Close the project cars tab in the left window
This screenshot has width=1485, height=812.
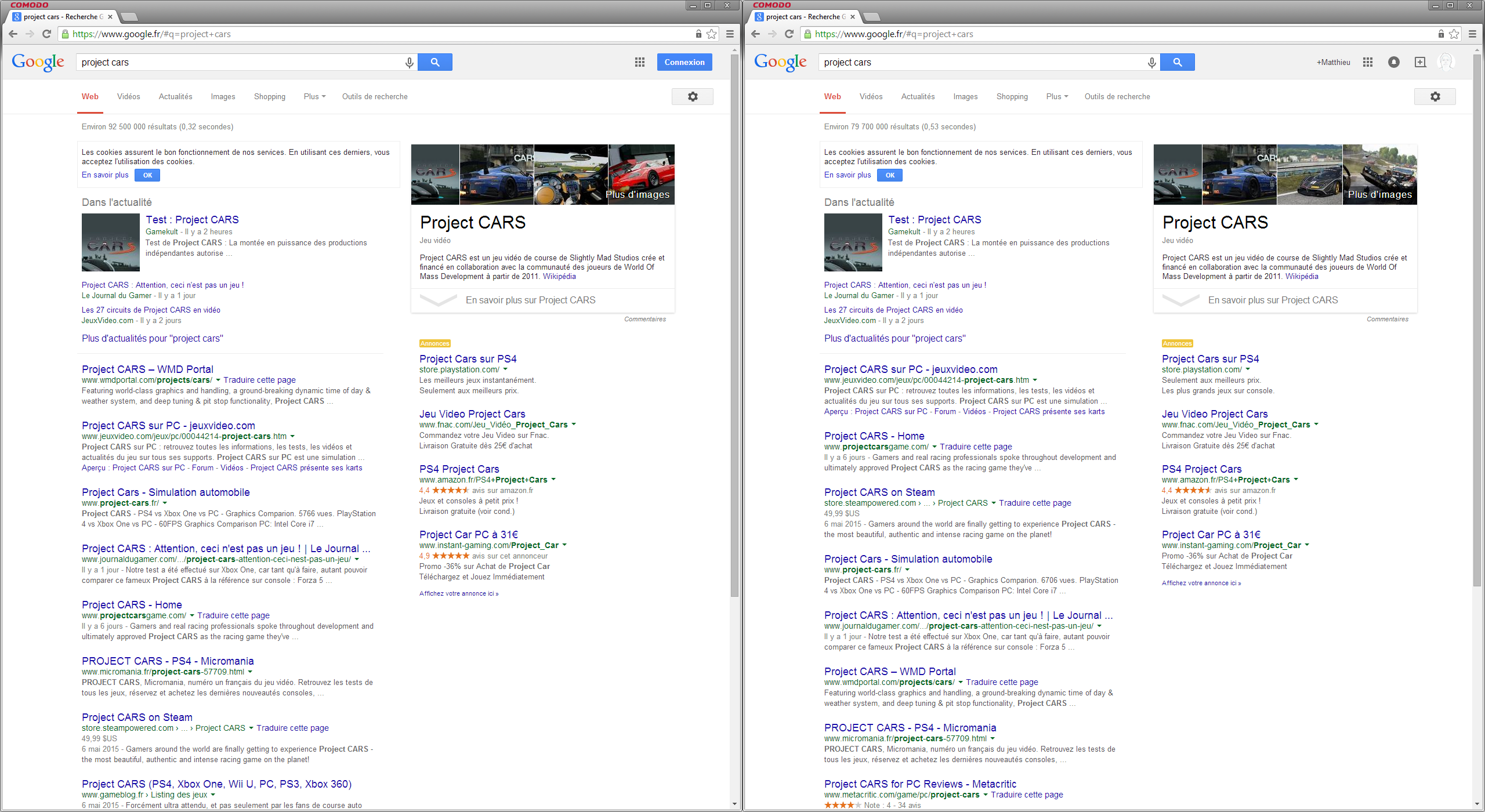(110, 17)
